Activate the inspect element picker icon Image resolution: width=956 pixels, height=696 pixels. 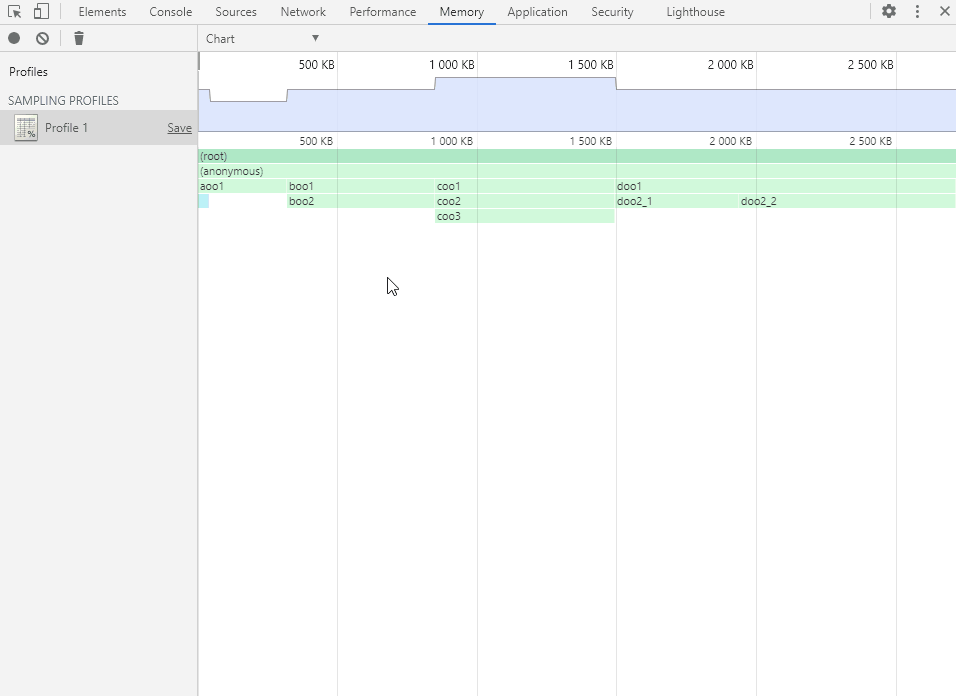[x=15, y=12]
